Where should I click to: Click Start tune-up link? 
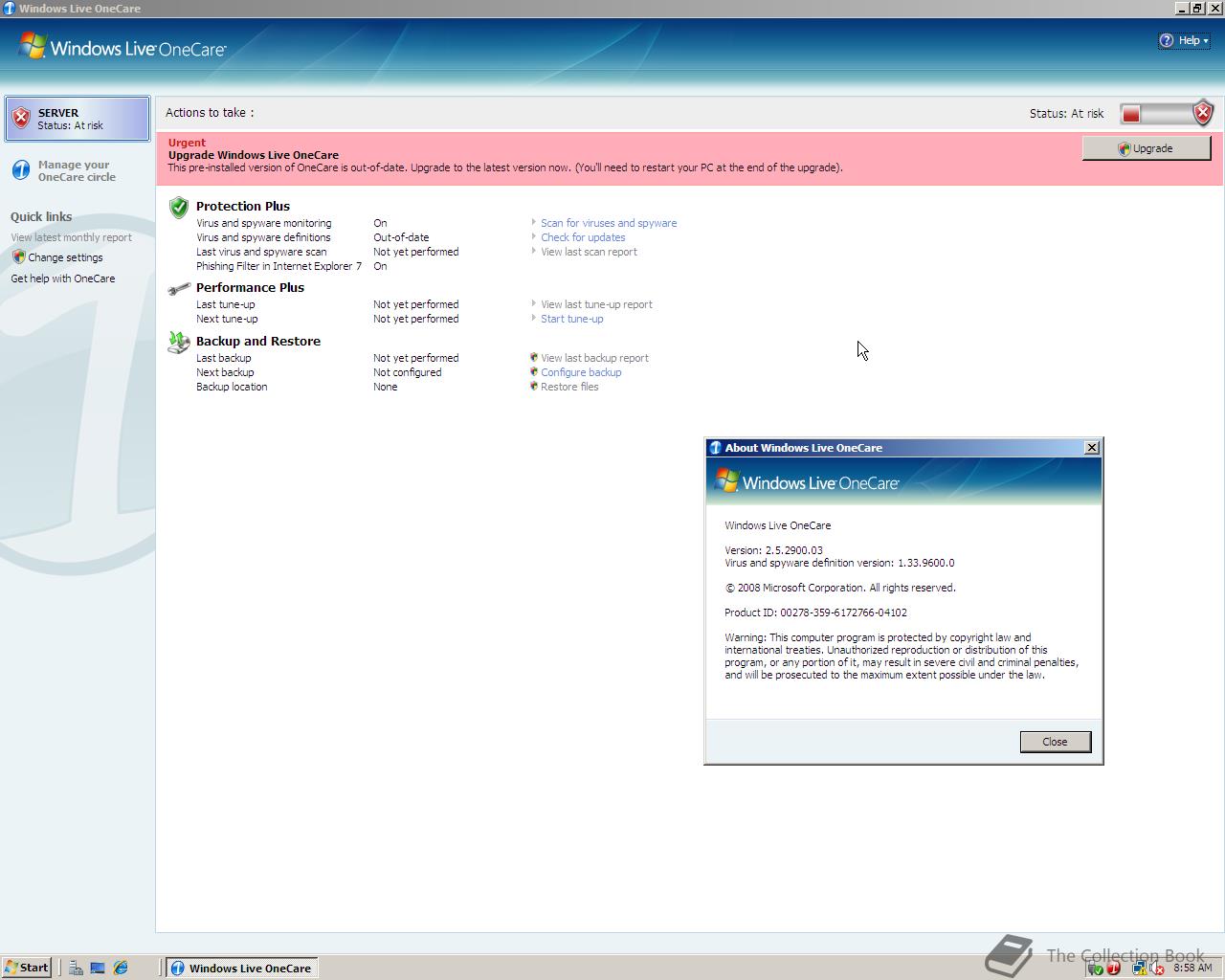[x=571, y=319]
